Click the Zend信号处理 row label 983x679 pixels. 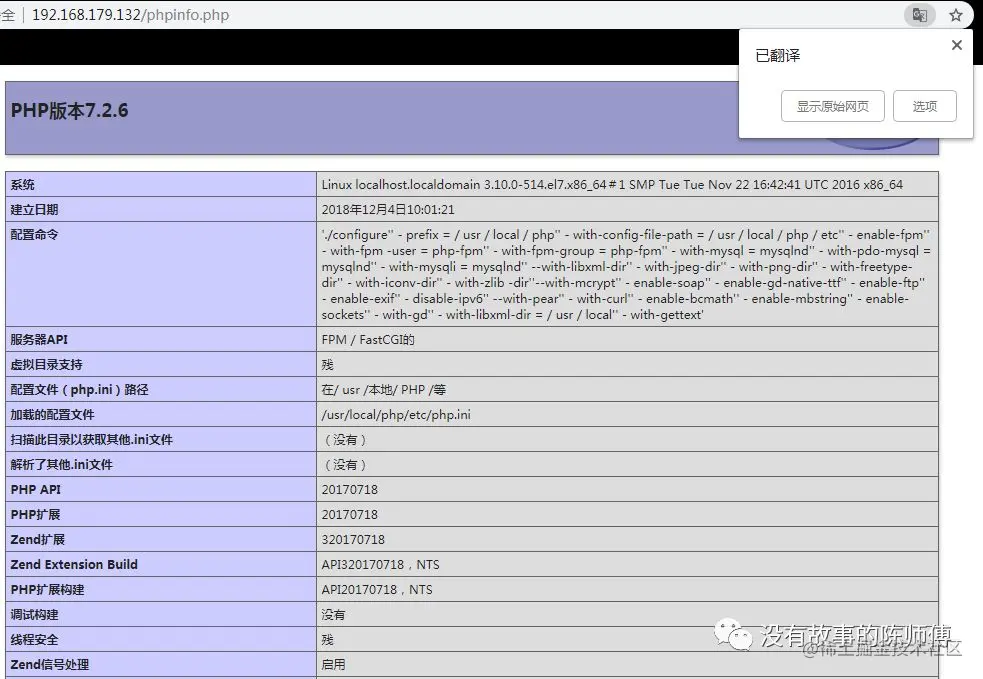pos(50,665)
